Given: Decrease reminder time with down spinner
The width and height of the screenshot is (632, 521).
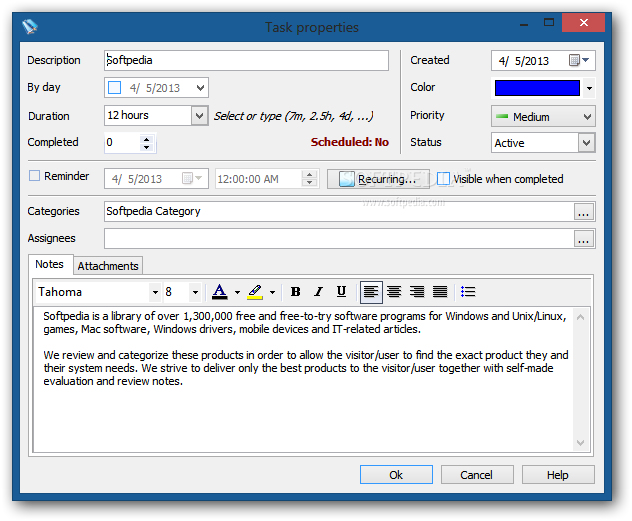Looking at the screenshot, I should 310,183.
